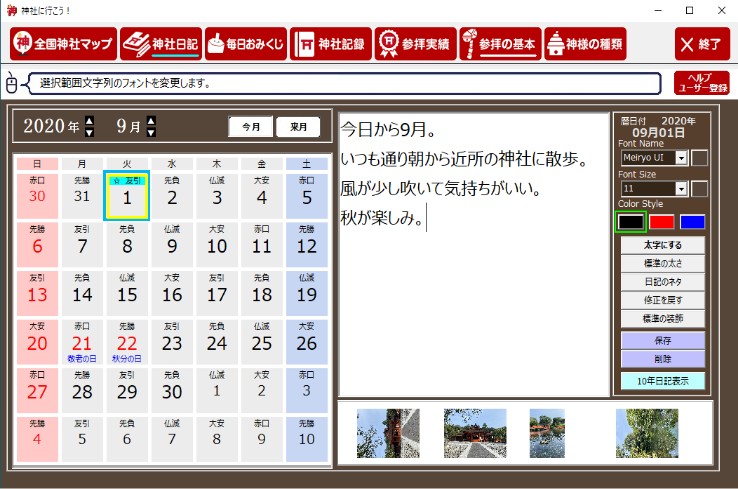This screenshot has width=738, height=489.
Task: Switch to the 参拝の基本 tab
Action: (x=500, y=44)
